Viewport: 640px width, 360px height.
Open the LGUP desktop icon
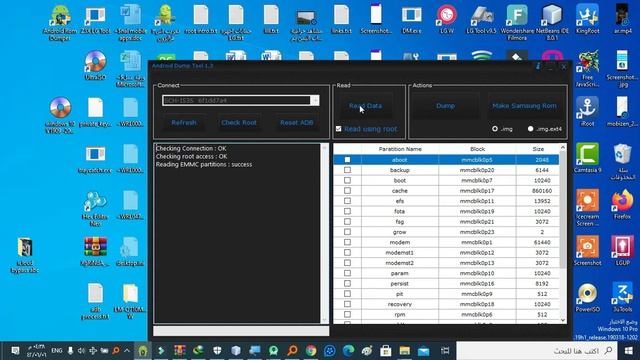point(622,251)
